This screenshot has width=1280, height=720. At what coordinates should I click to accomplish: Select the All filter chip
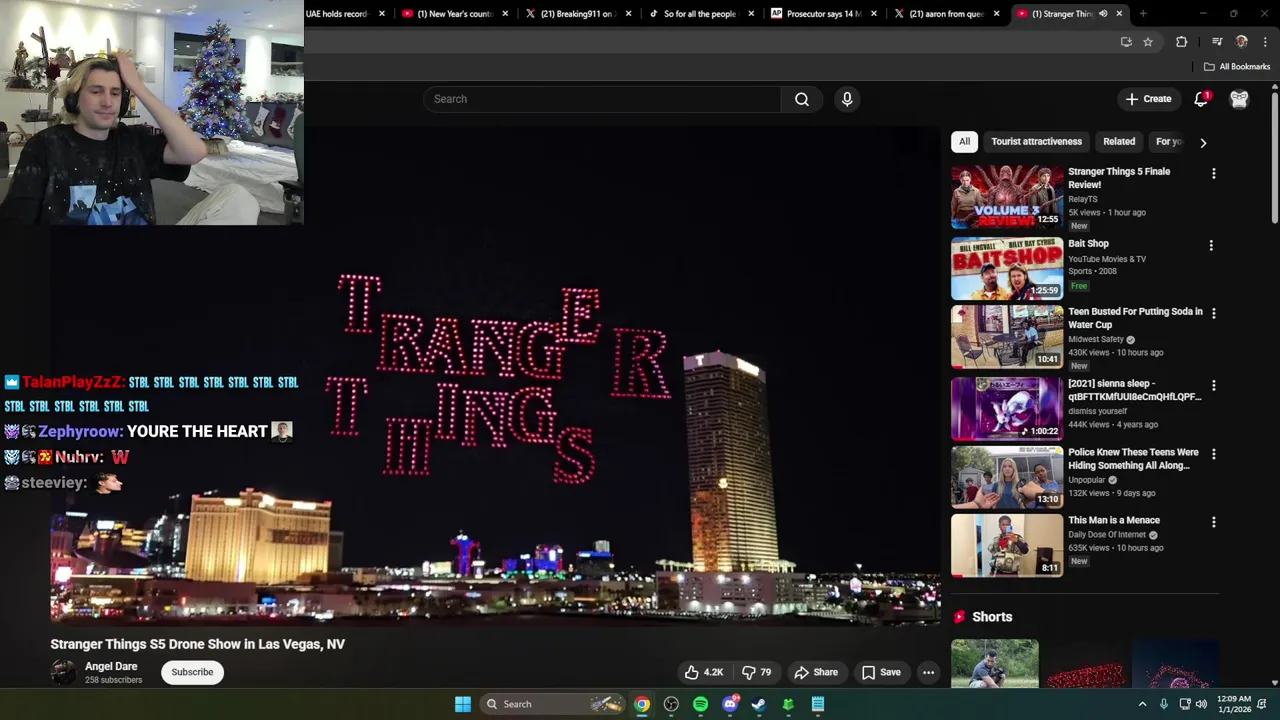[964, 142]
